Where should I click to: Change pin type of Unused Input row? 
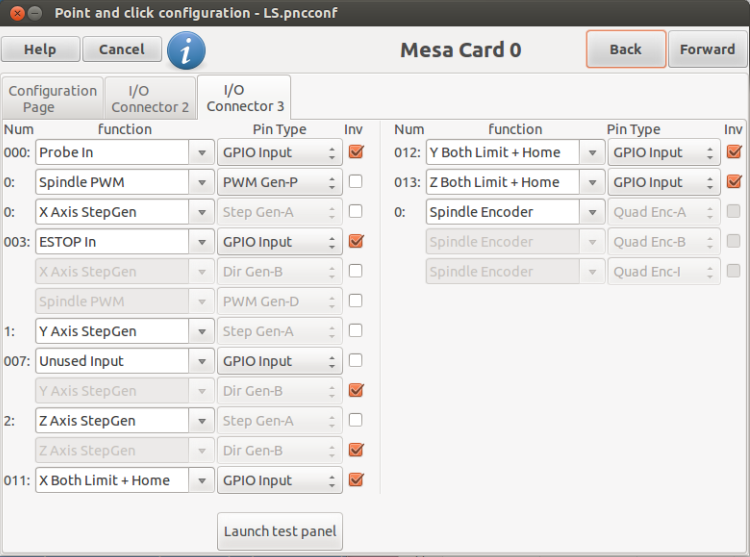(280, 361)
